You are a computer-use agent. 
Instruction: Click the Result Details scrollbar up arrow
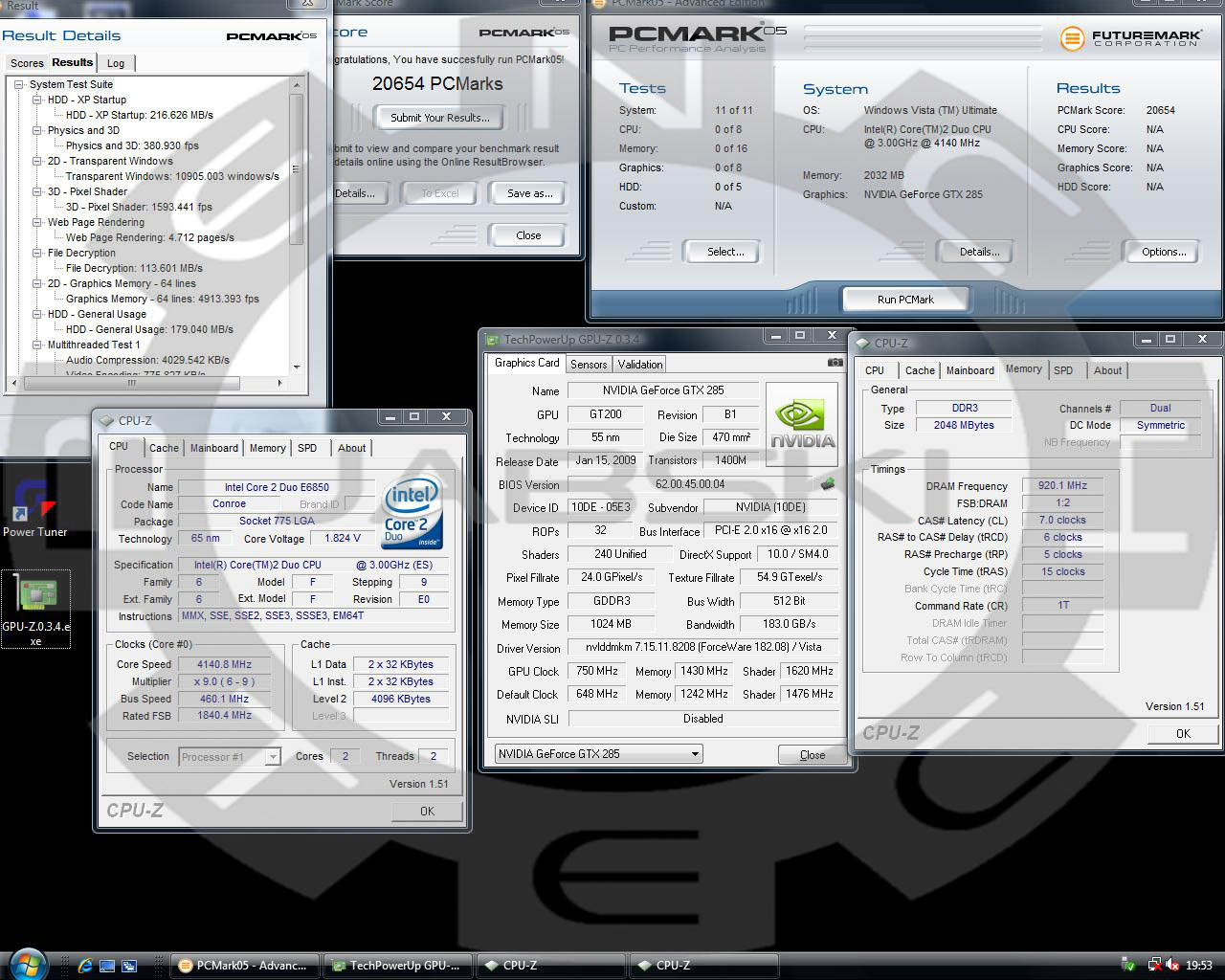297,85
